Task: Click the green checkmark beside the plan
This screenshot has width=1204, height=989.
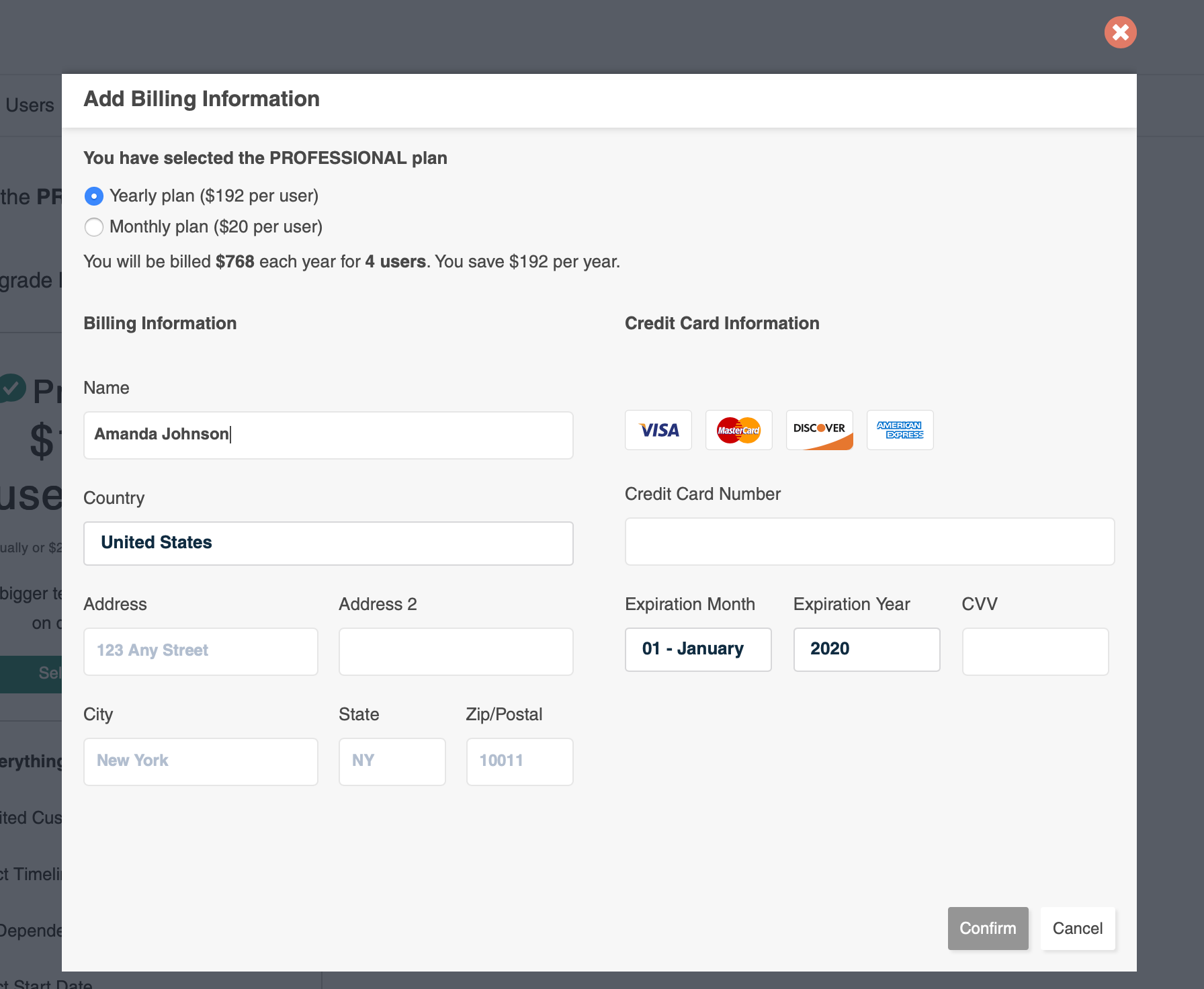Action: tap(11, 388)
